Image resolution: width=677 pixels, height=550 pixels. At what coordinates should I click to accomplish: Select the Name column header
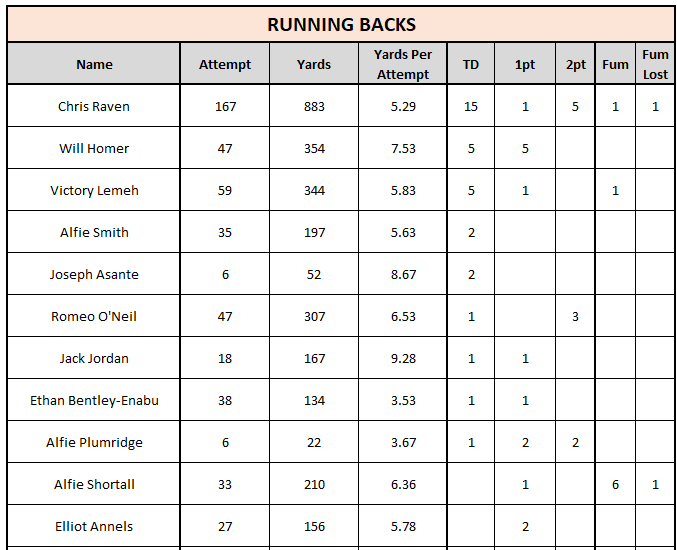[94, 65]
